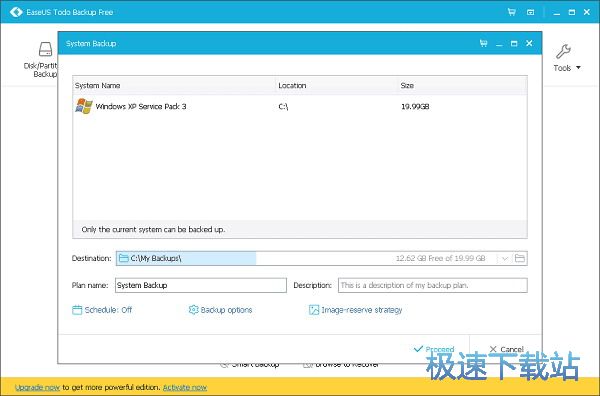Open Disk/Partition Backup in the main window
This screenshot has height=396, width=600.
pos(41,60)
